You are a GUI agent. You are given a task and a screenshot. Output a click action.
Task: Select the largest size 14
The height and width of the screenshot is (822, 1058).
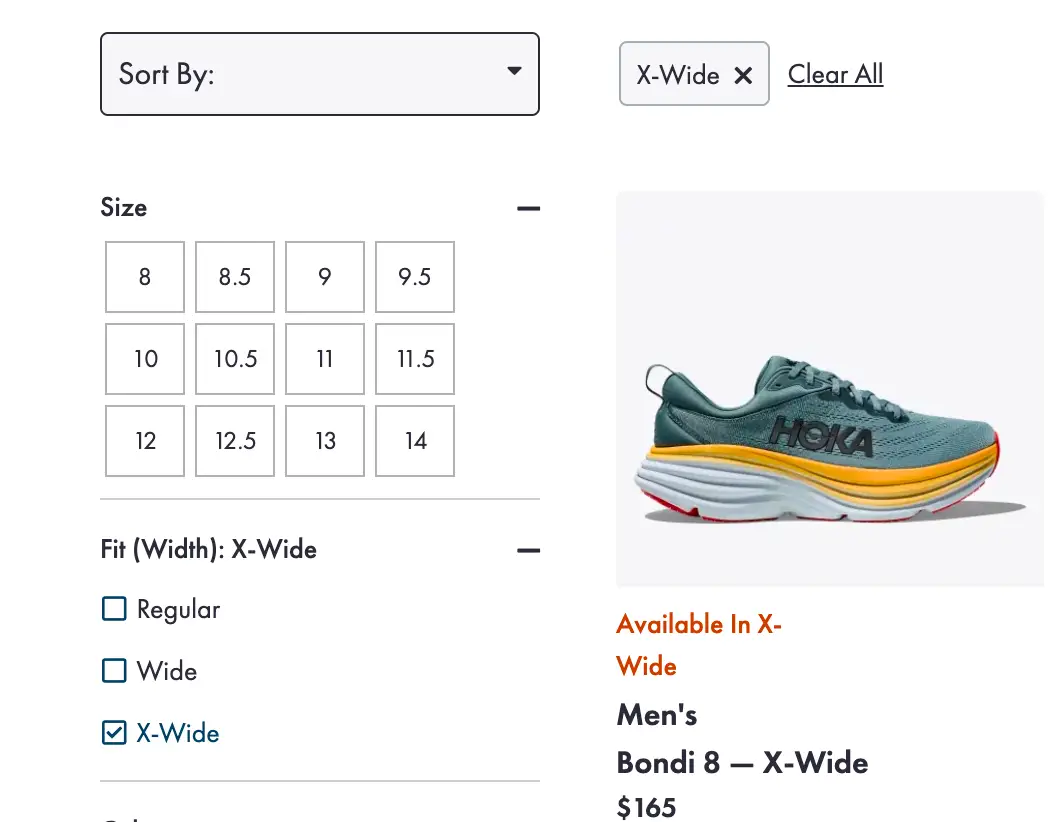(414, 440)
